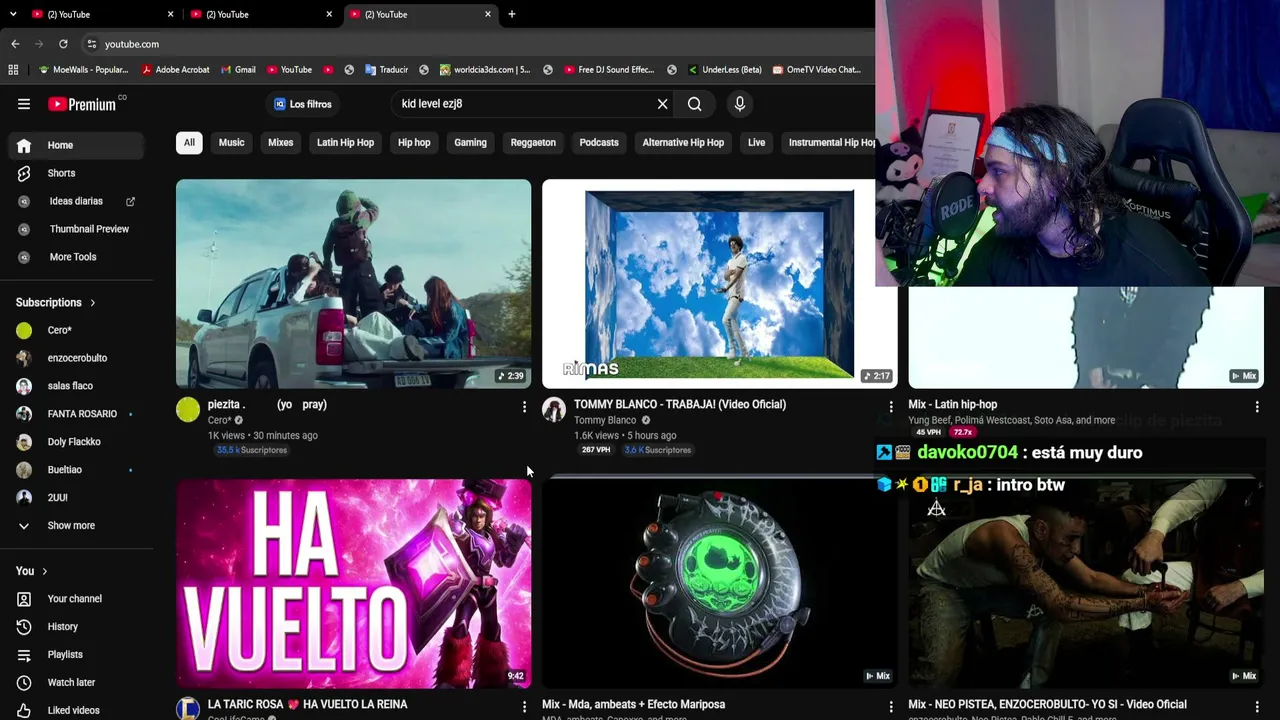
Task: Open the YouTube bookmark
Action: tap(289, 70)
